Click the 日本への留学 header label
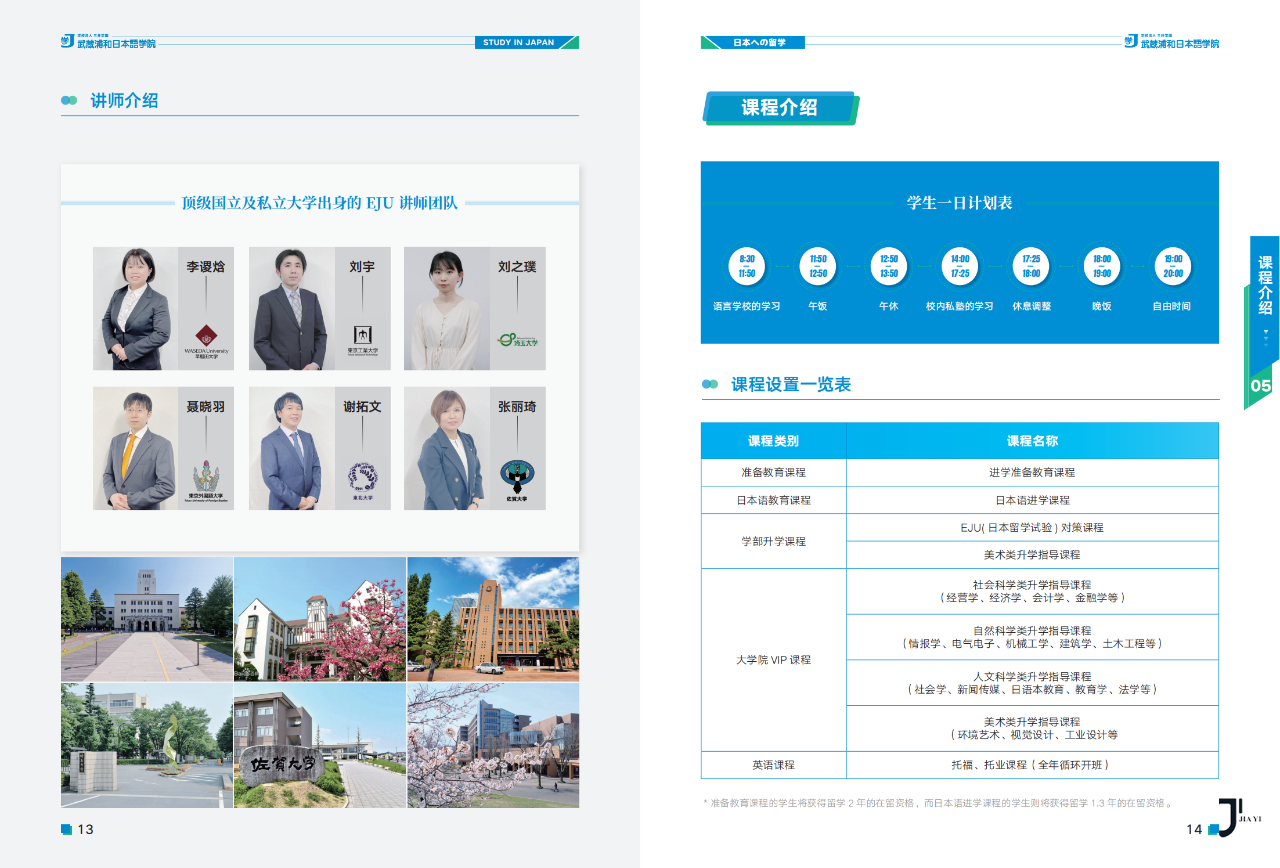Screen dimensions: 1280x868 pyautogui.click(x=753, y=43)
